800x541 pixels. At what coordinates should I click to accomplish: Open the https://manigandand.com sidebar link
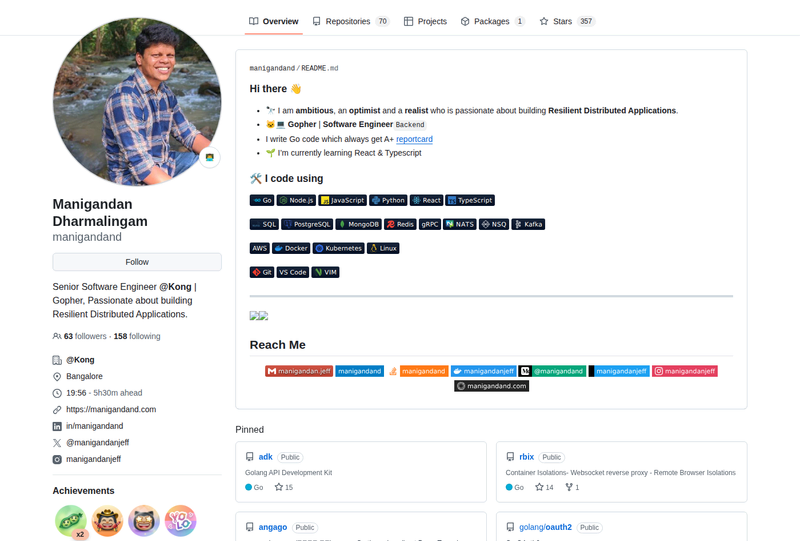click(111, 409)
